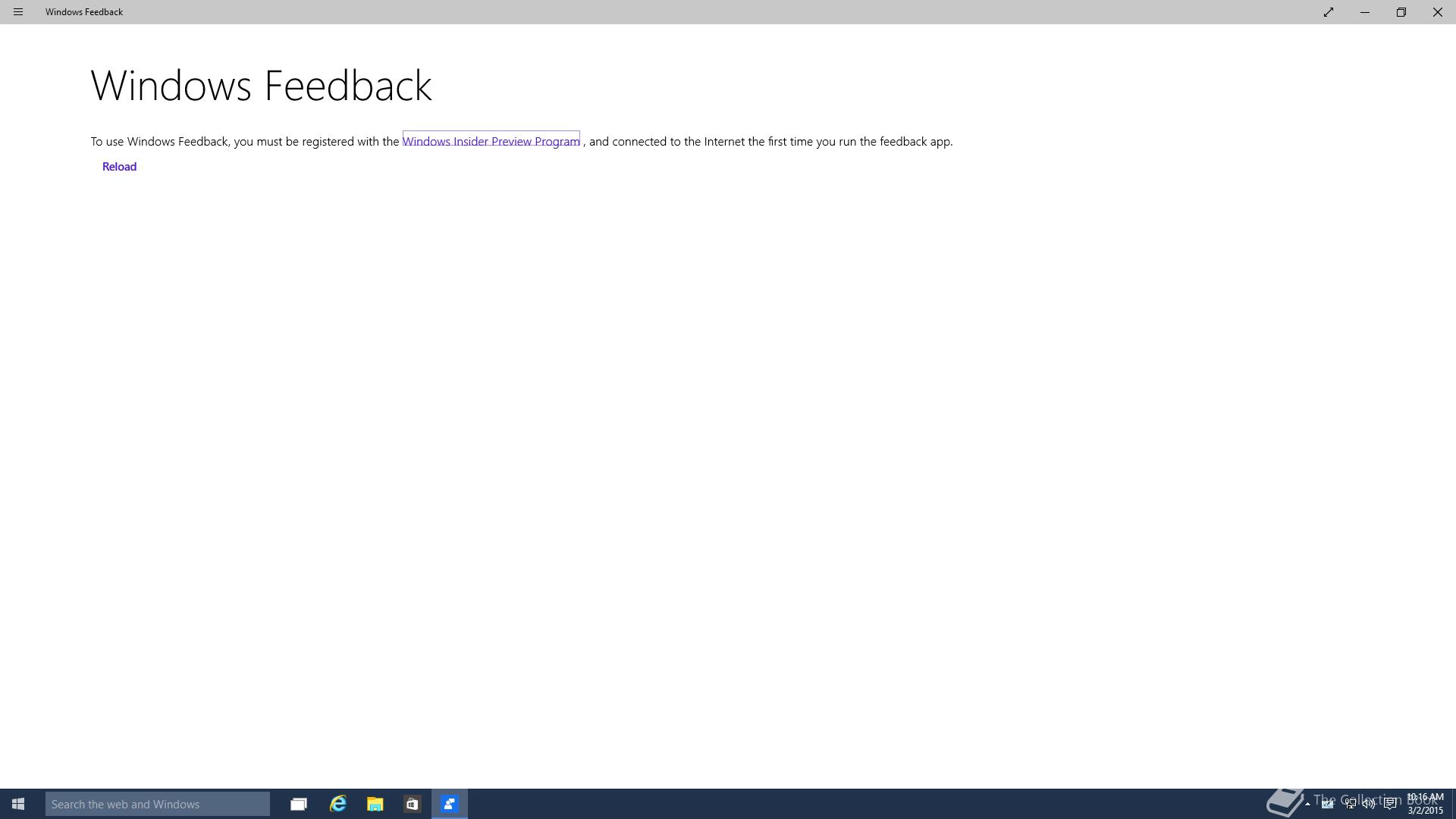Screen dimensions: 1456x819
Task: Toggle full-screen mode with the expand arrows
Action: pos(1329,12)
